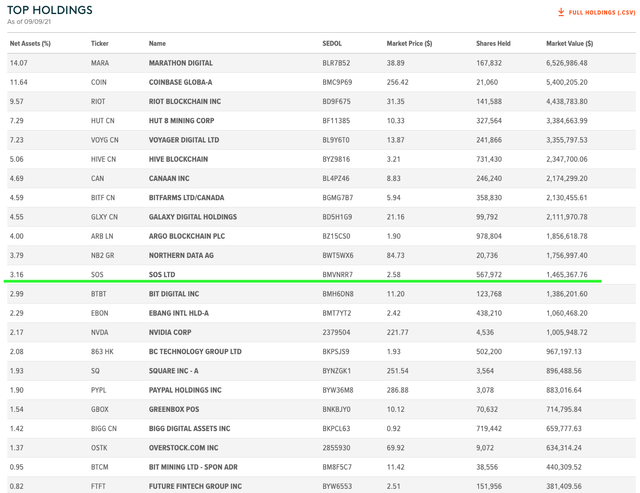Click market value 6,526,986.48
Image resolution: width=640 pixels, height=493 pixels.
(x=567, y=63)
